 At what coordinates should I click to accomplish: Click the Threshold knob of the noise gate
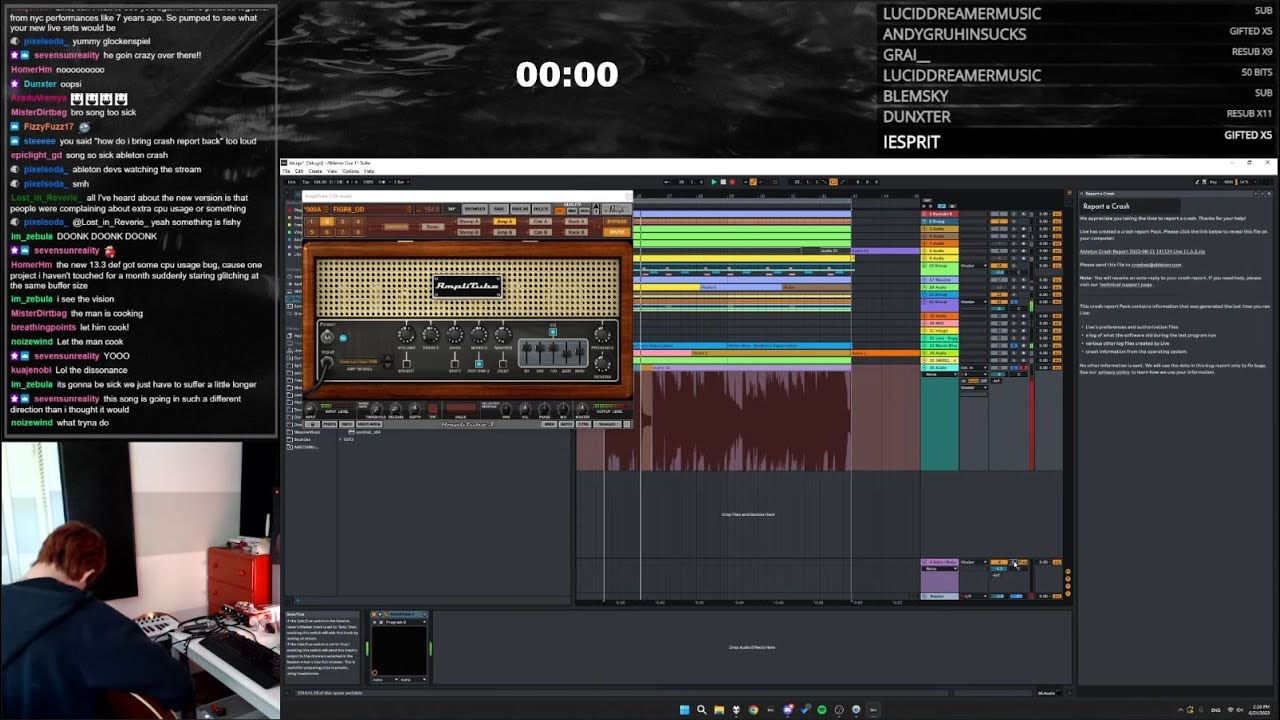[x=376, y=409]
